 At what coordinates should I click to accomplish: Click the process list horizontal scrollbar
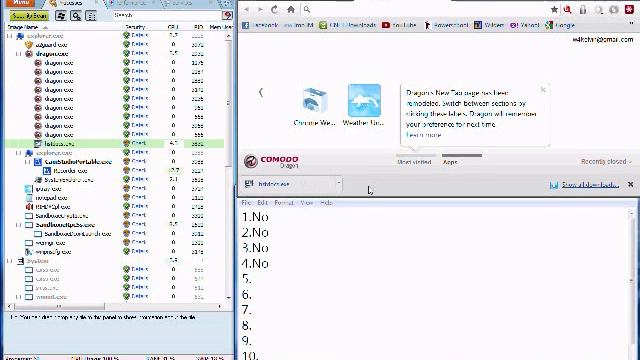pyautogui.click(x=114, y=306)
